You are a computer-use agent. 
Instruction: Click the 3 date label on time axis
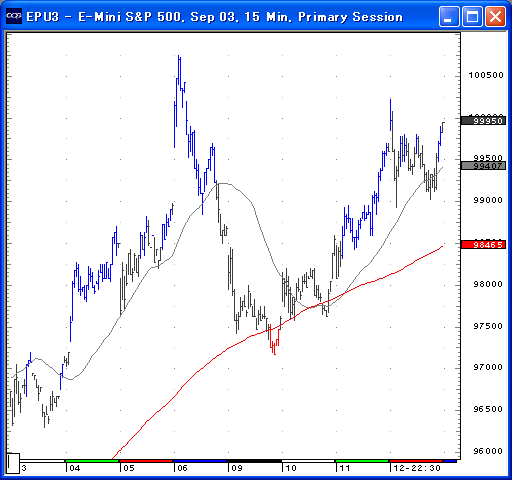[x=24, y=468]
